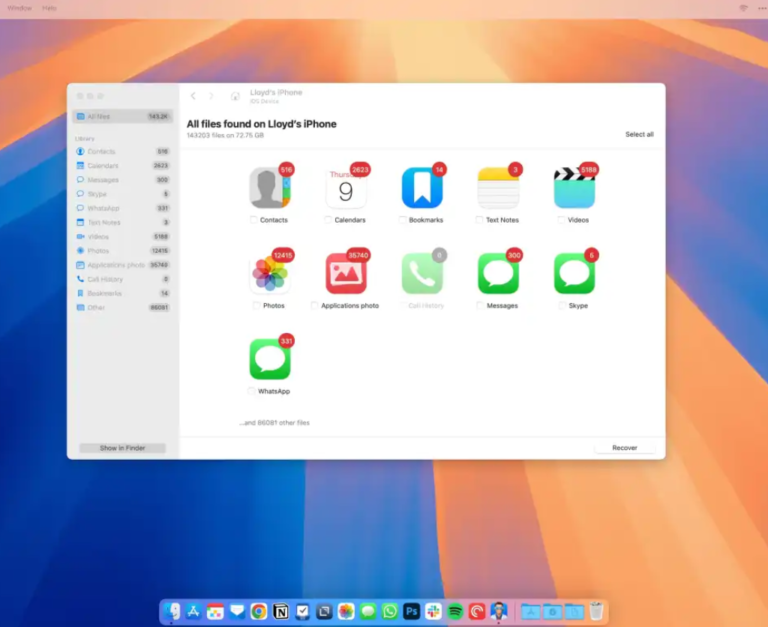Open the Photos flower icon in grid
The width and height of the screenshot is (768, 627).
point(270,273)
